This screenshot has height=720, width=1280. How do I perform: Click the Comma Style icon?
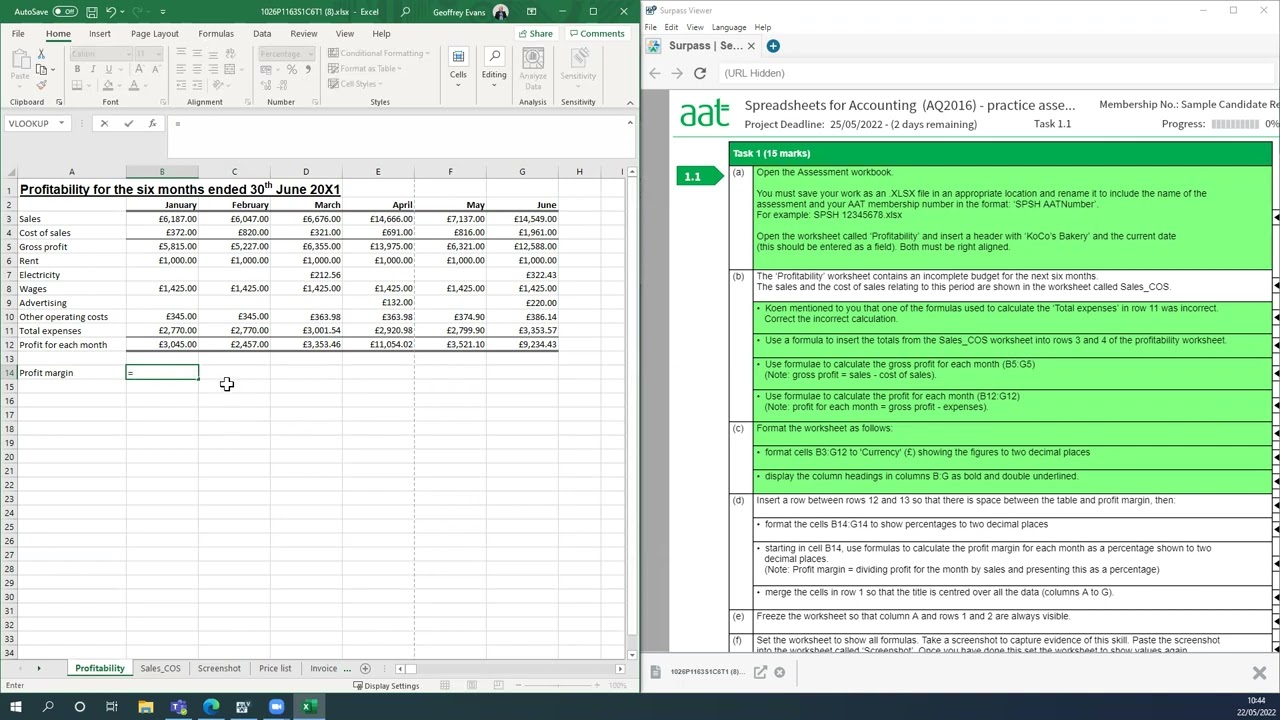point(307,69)
